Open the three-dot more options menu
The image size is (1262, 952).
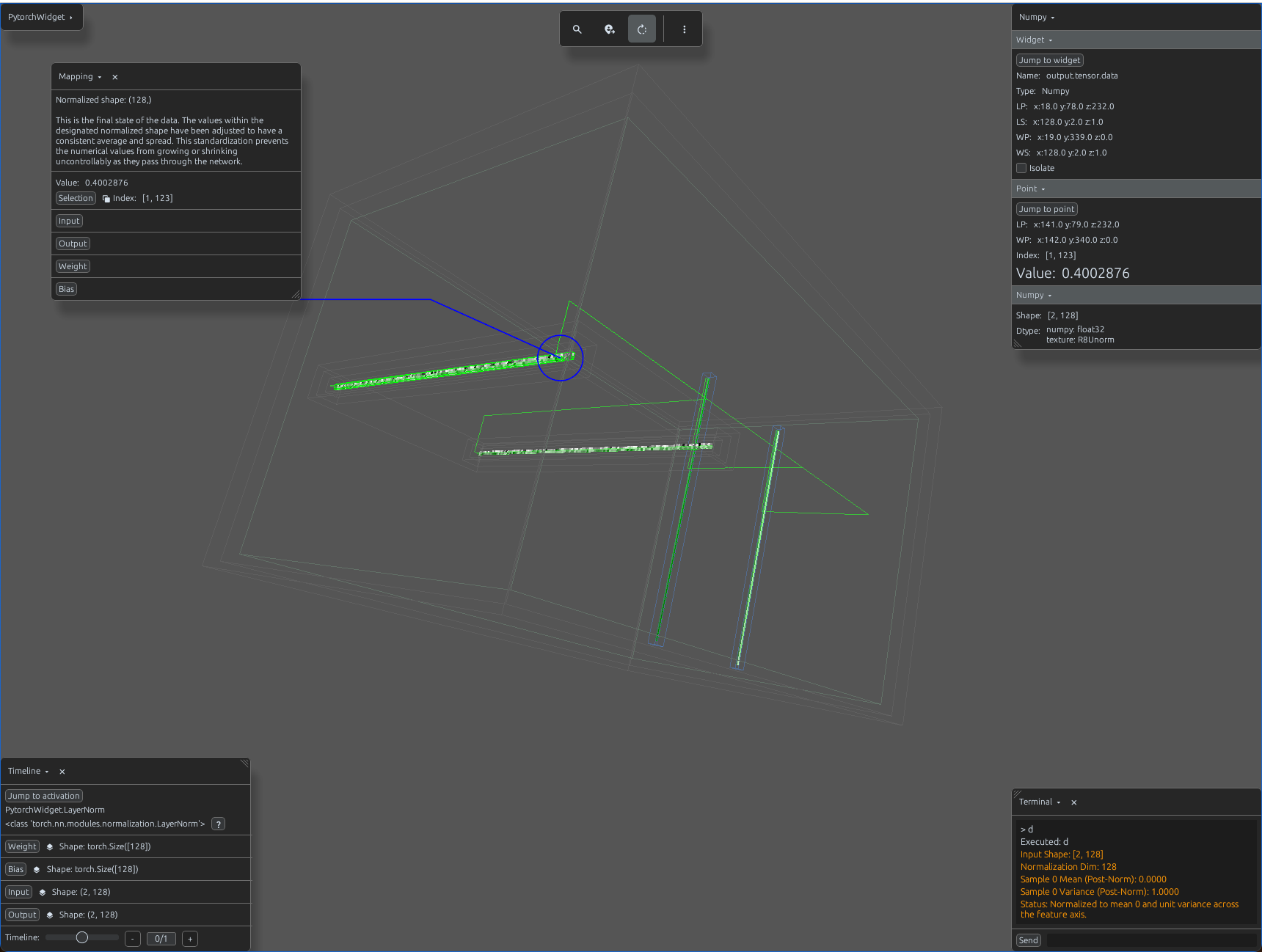685,29
